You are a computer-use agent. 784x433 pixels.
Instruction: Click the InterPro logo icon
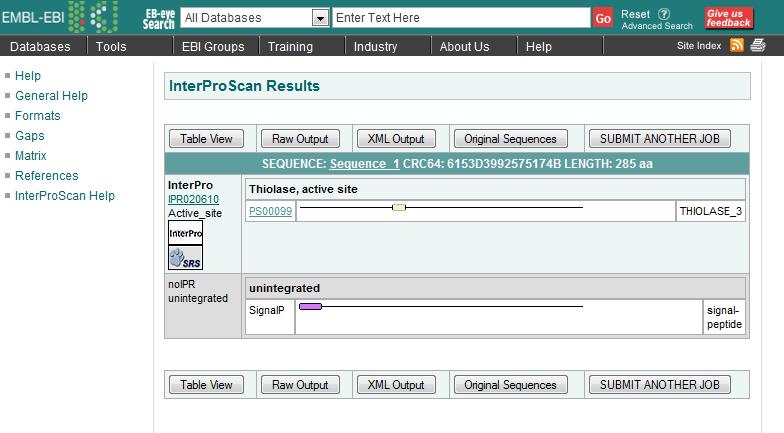coord(185,233)
